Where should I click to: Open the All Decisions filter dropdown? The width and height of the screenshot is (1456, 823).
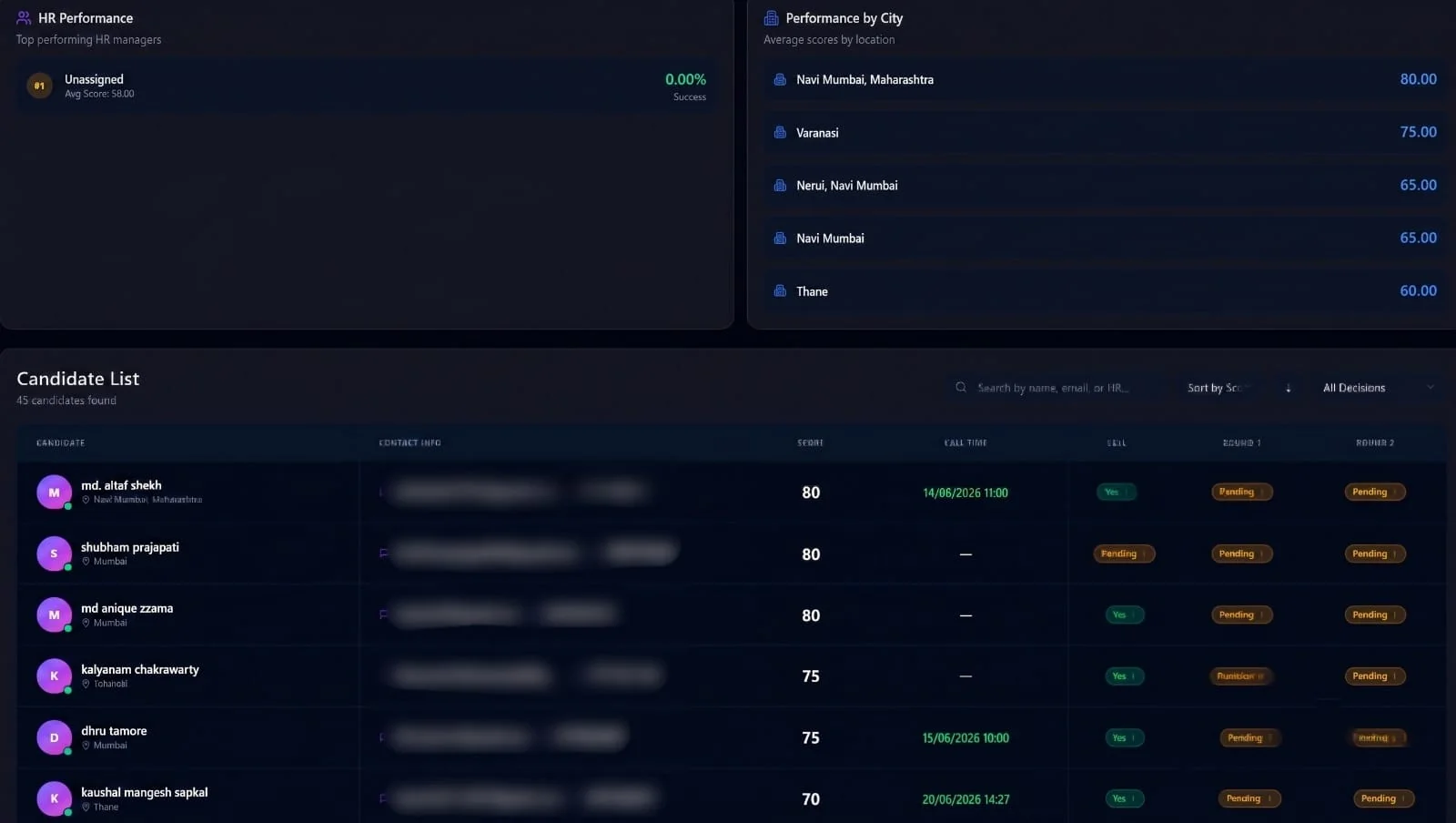coord(1378,388)
